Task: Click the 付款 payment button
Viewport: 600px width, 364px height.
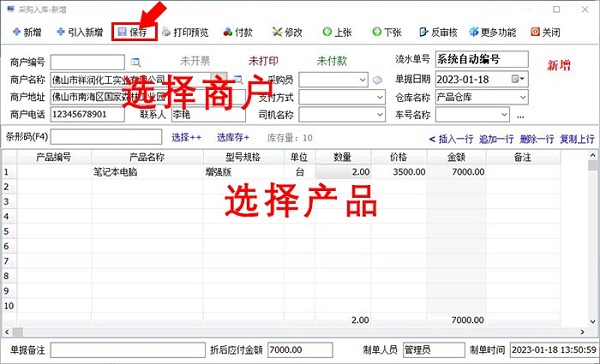Action: coord(238,32)
